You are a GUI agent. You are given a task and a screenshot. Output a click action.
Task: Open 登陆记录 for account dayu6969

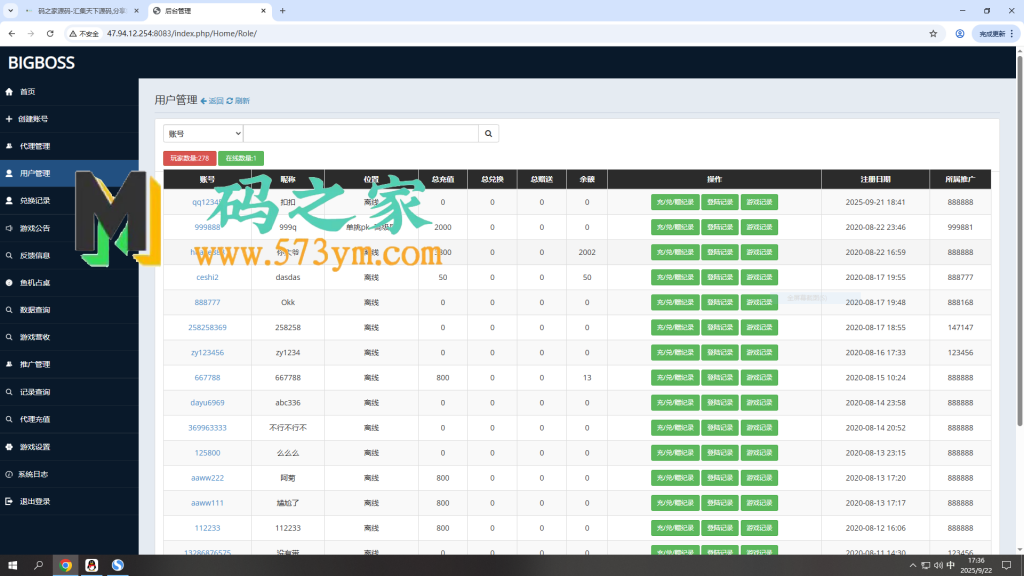(720, 403)
